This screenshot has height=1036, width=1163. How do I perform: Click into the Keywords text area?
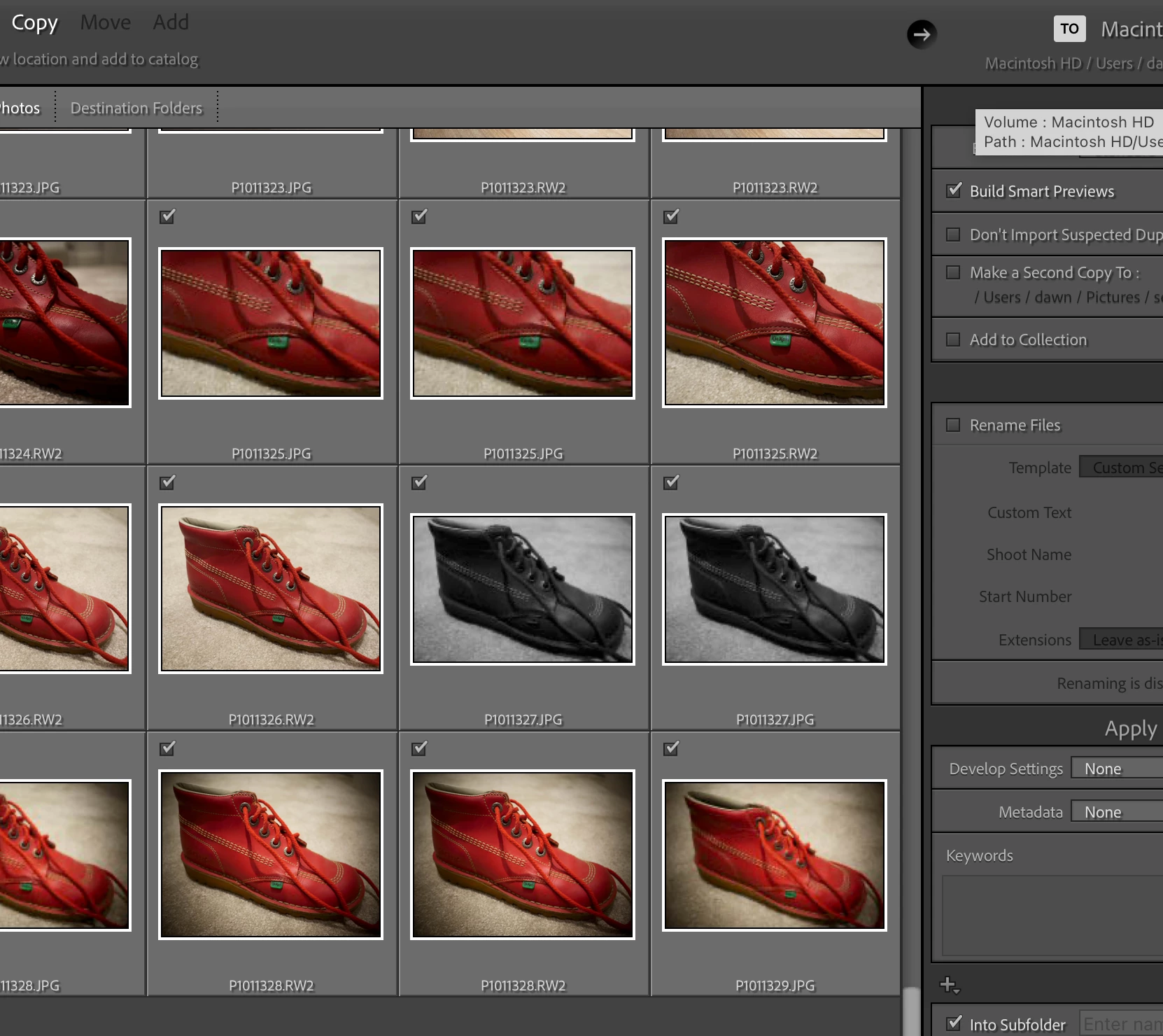(x=1052, y=916)
